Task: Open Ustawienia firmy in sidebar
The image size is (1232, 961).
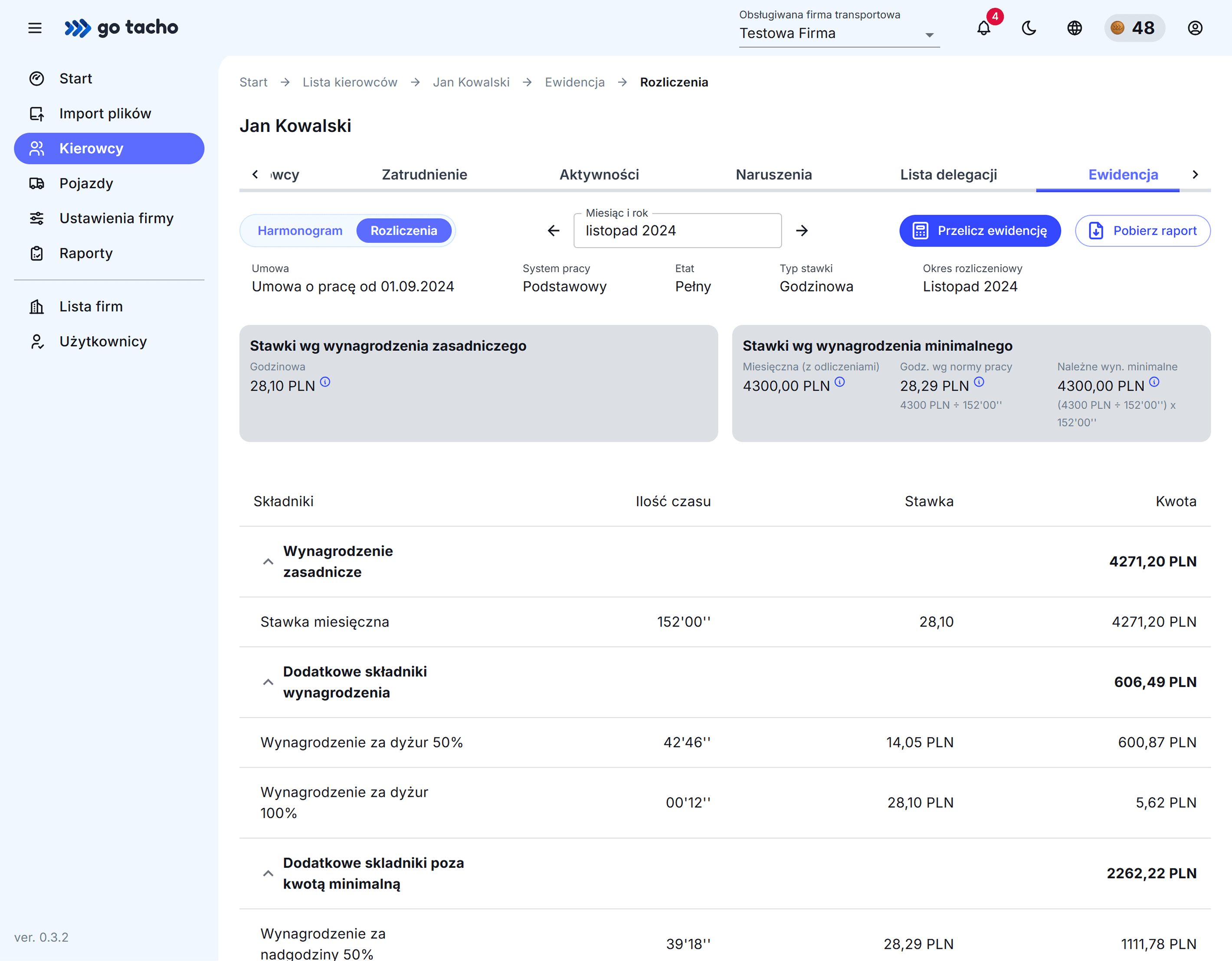Action: pos(109,218)
